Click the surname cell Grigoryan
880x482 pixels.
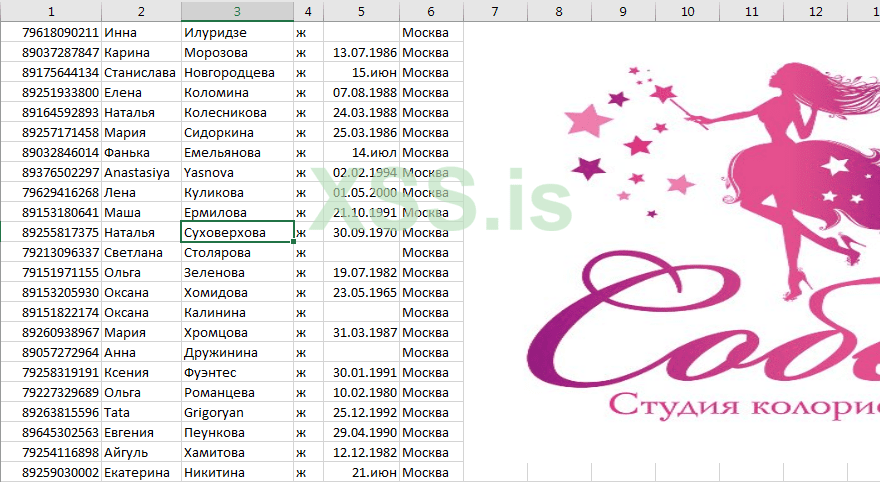click(237, 412)
